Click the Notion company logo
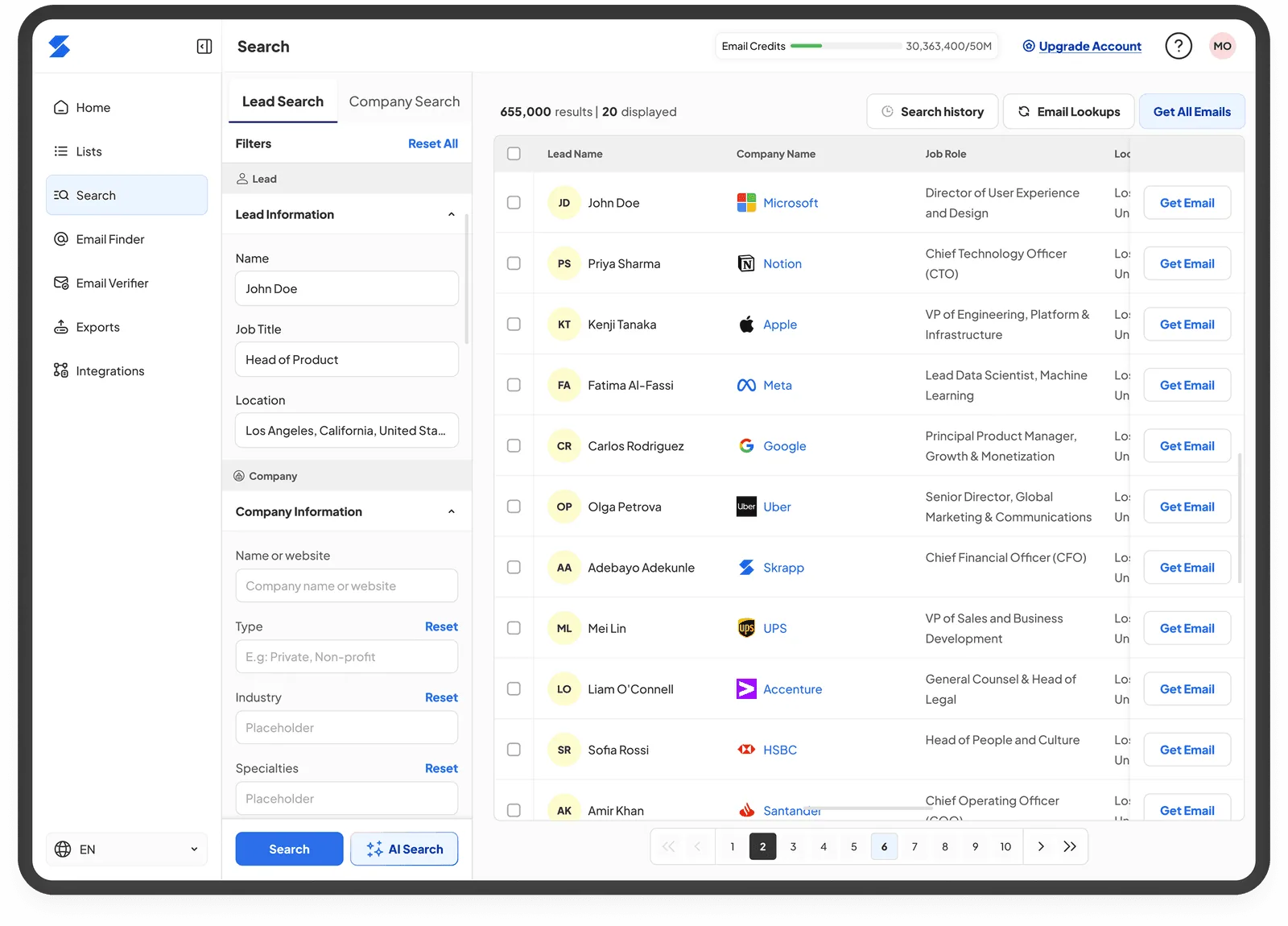Viewport: 1288px width, 926px height. [x=746, y=263]
